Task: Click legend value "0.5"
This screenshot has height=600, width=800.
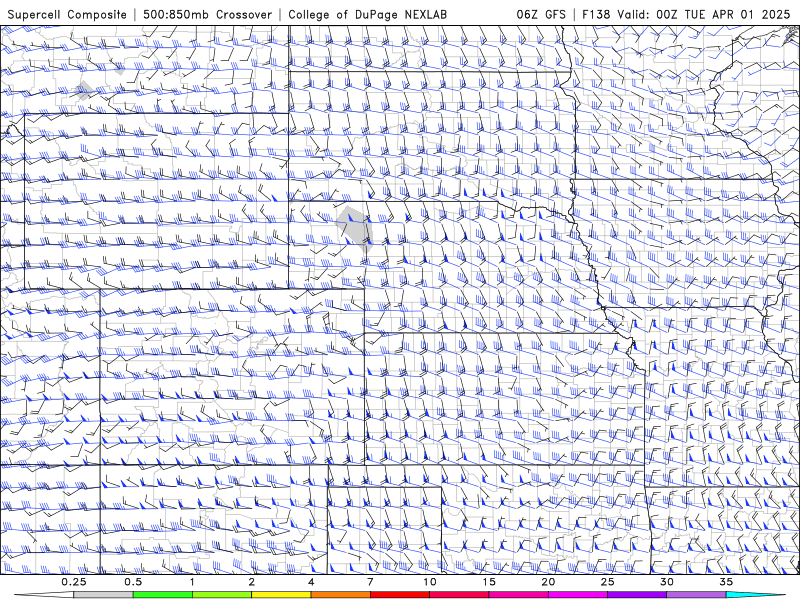Action: pyautogui.click(x=133, y=582)
